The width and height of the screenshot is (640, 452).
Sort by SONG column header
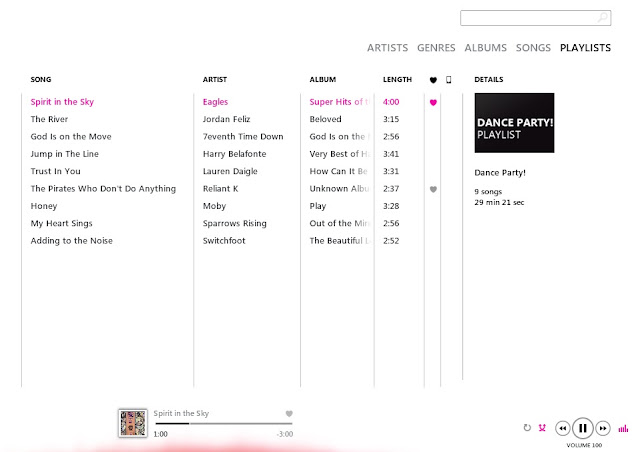pos(41,79)
